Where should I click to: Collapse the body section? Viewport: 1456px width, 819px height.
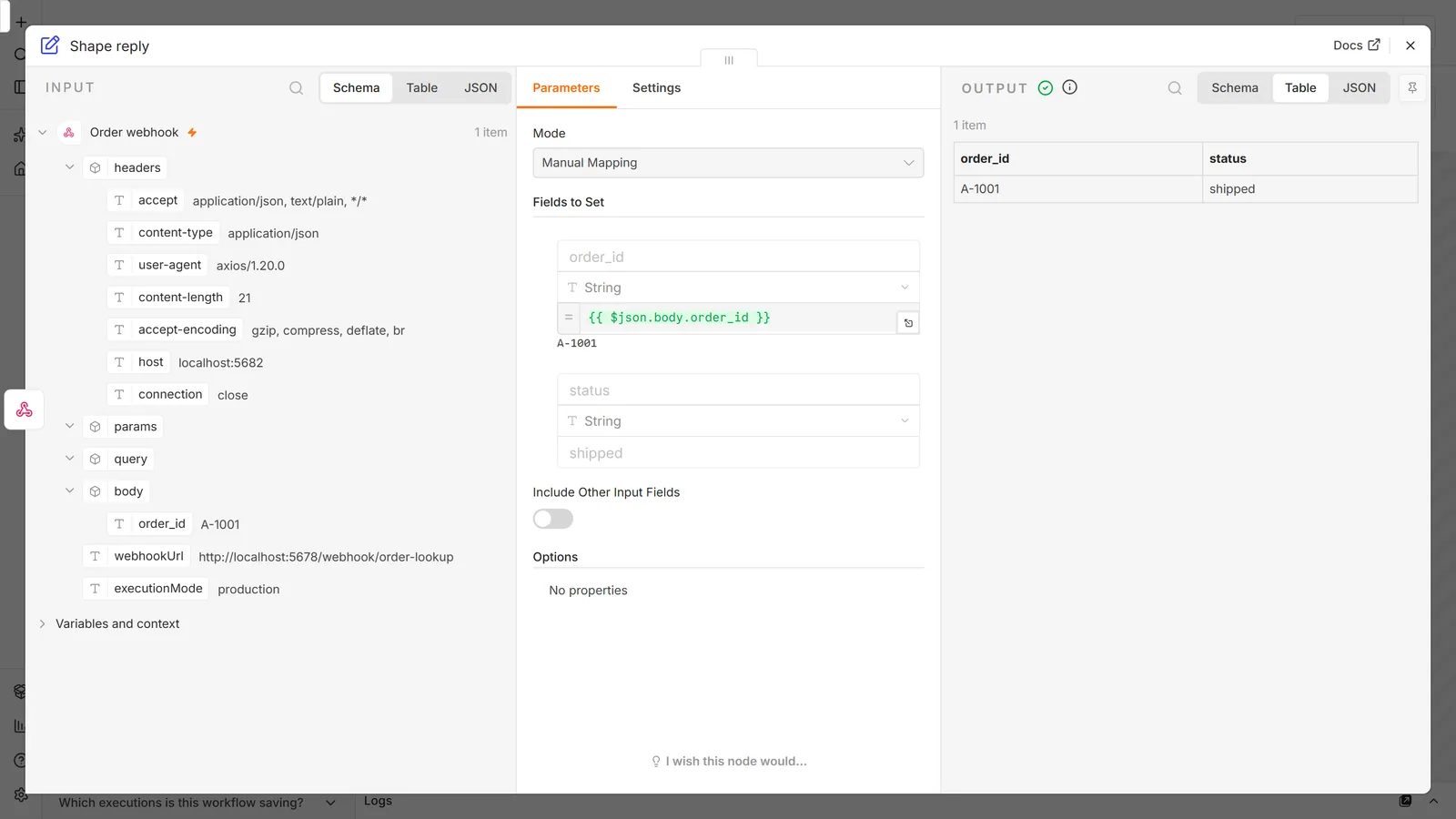[x=69, y=490]
